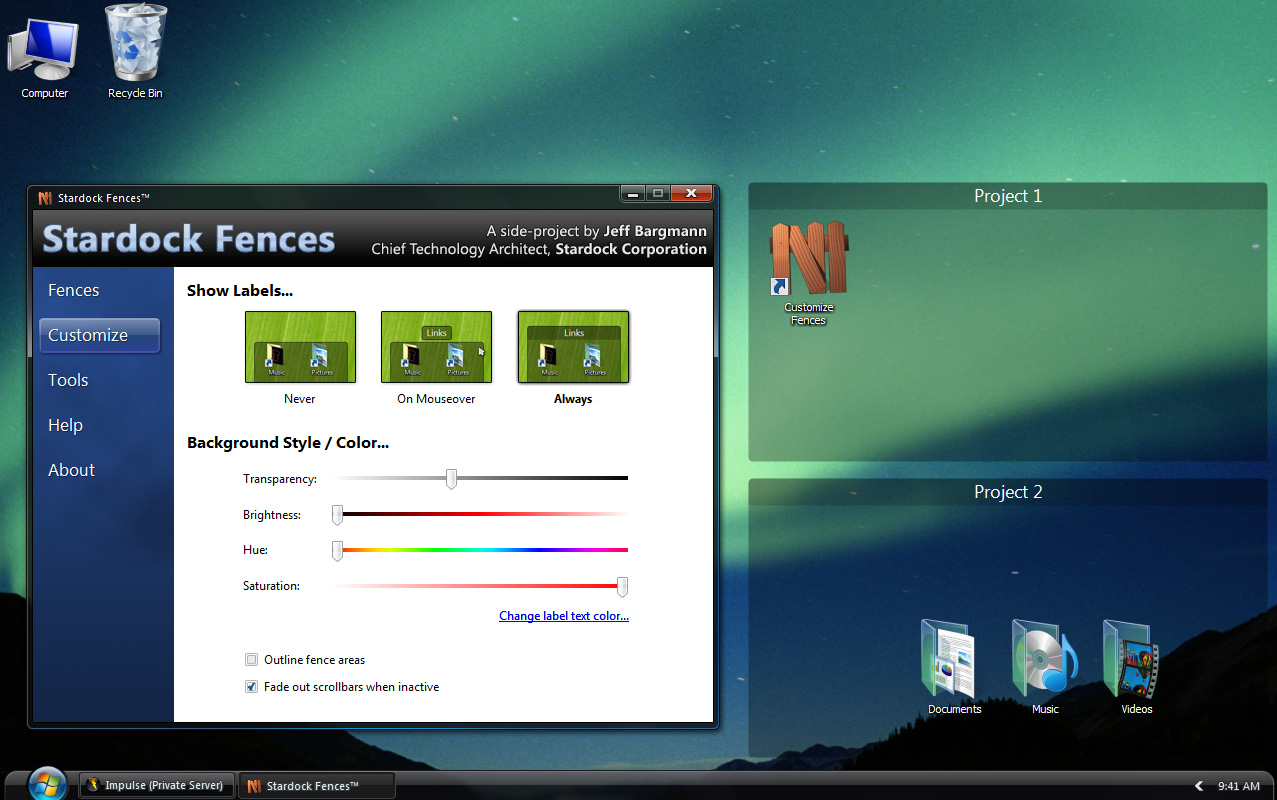Expand the hidden system tray icons arrow
This screenshot has width=1277, height=800.
pos(1199,786)
